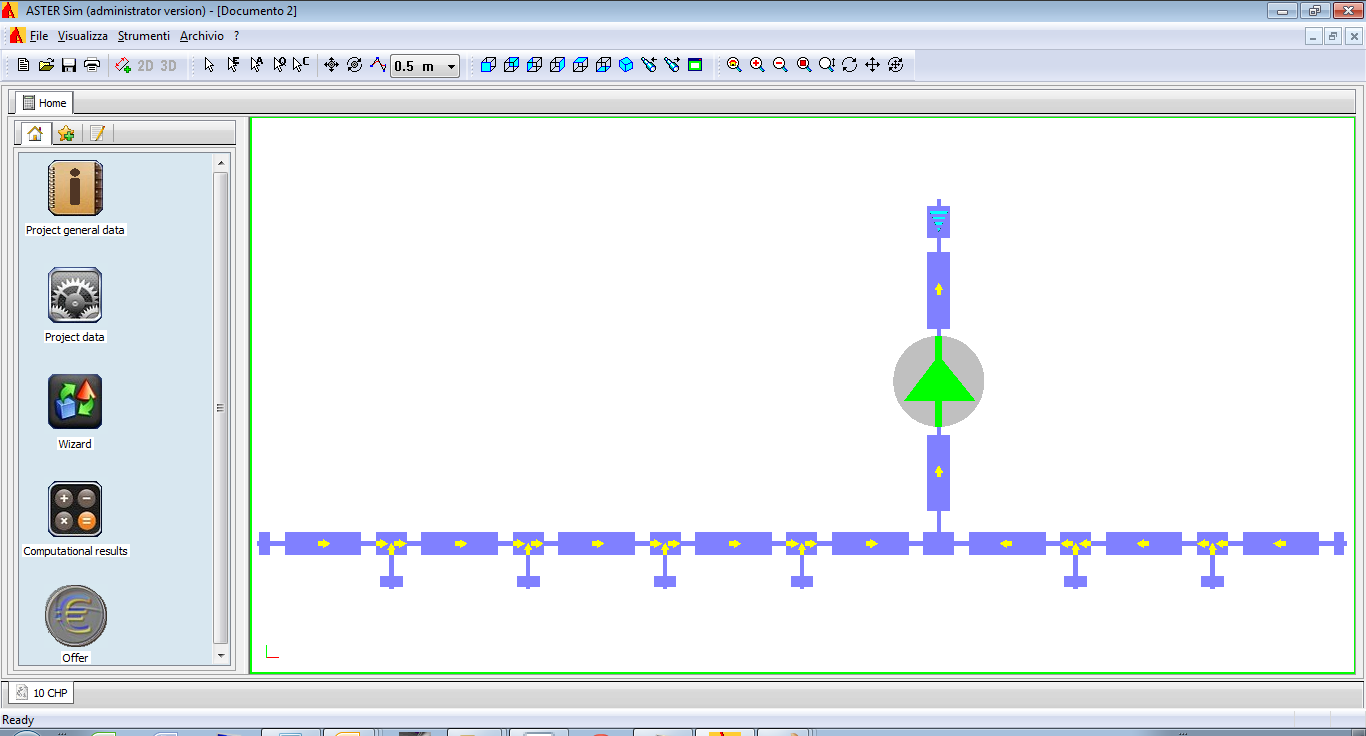The width and height of the screenshot is (1366, 736).
Task: Click the blue tank symbol atop the riser
Action: (938, 221)
